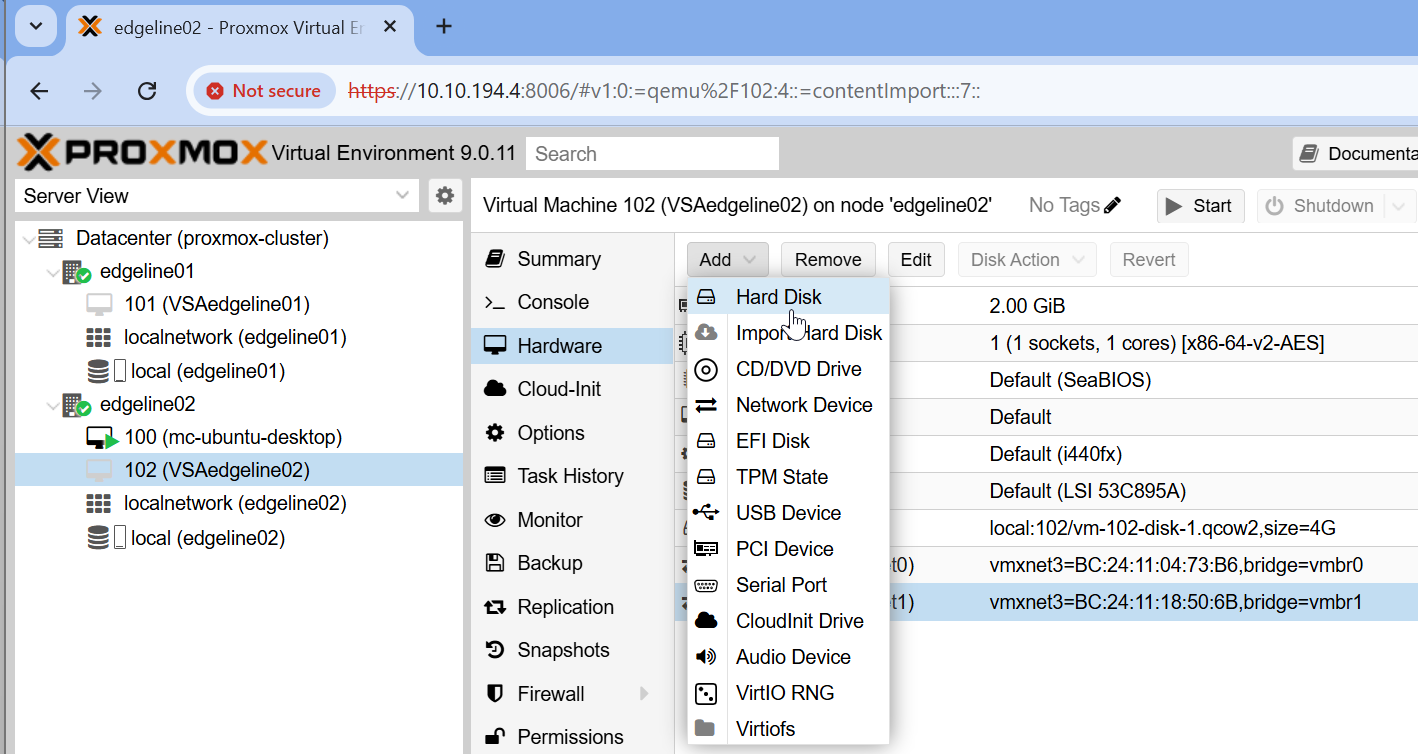Choose USB Device from Add menu

(x=788, y=513)
